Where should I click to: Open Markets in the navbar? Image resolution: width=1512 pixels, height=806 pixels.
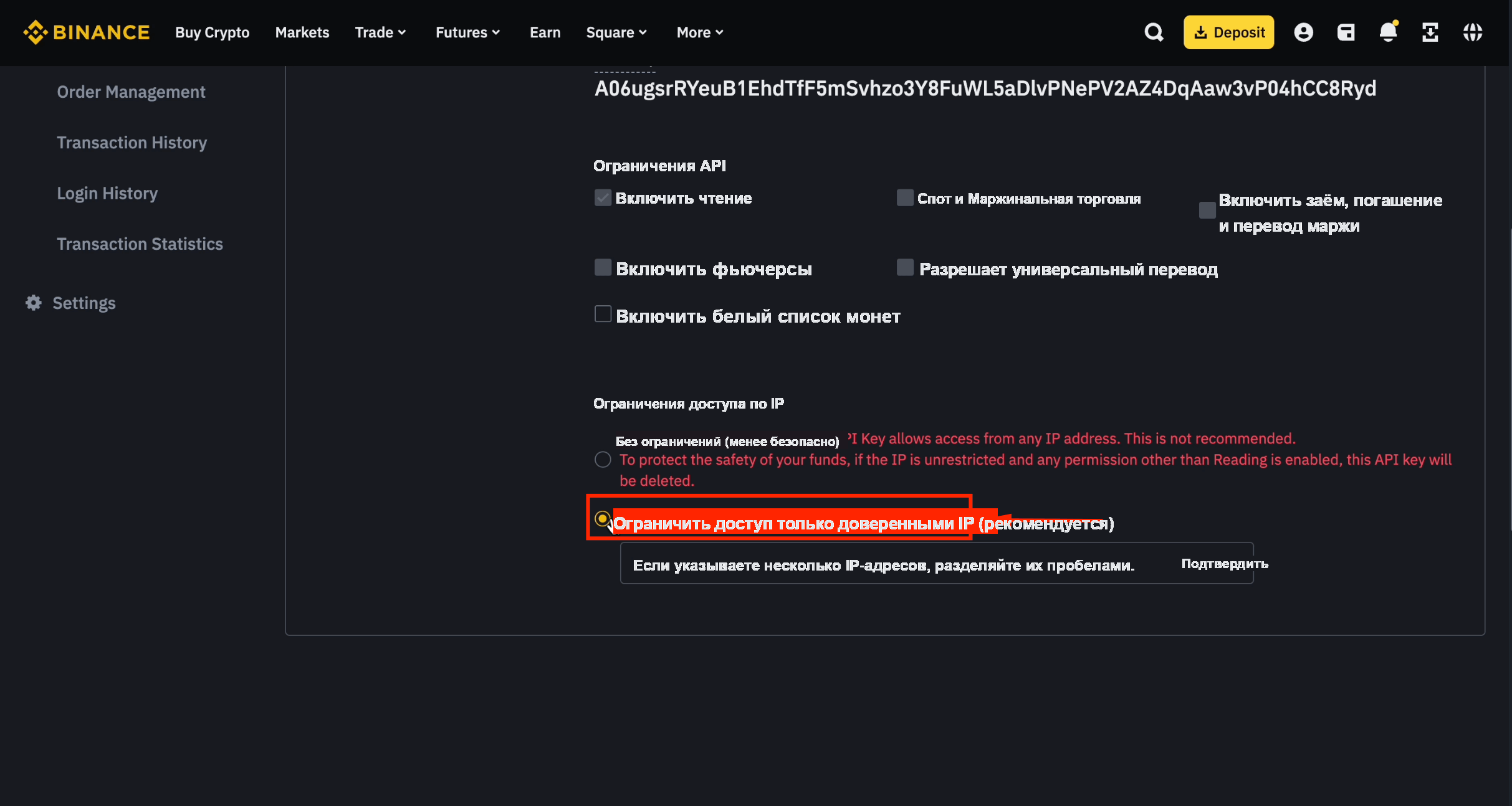pos(302,32)
